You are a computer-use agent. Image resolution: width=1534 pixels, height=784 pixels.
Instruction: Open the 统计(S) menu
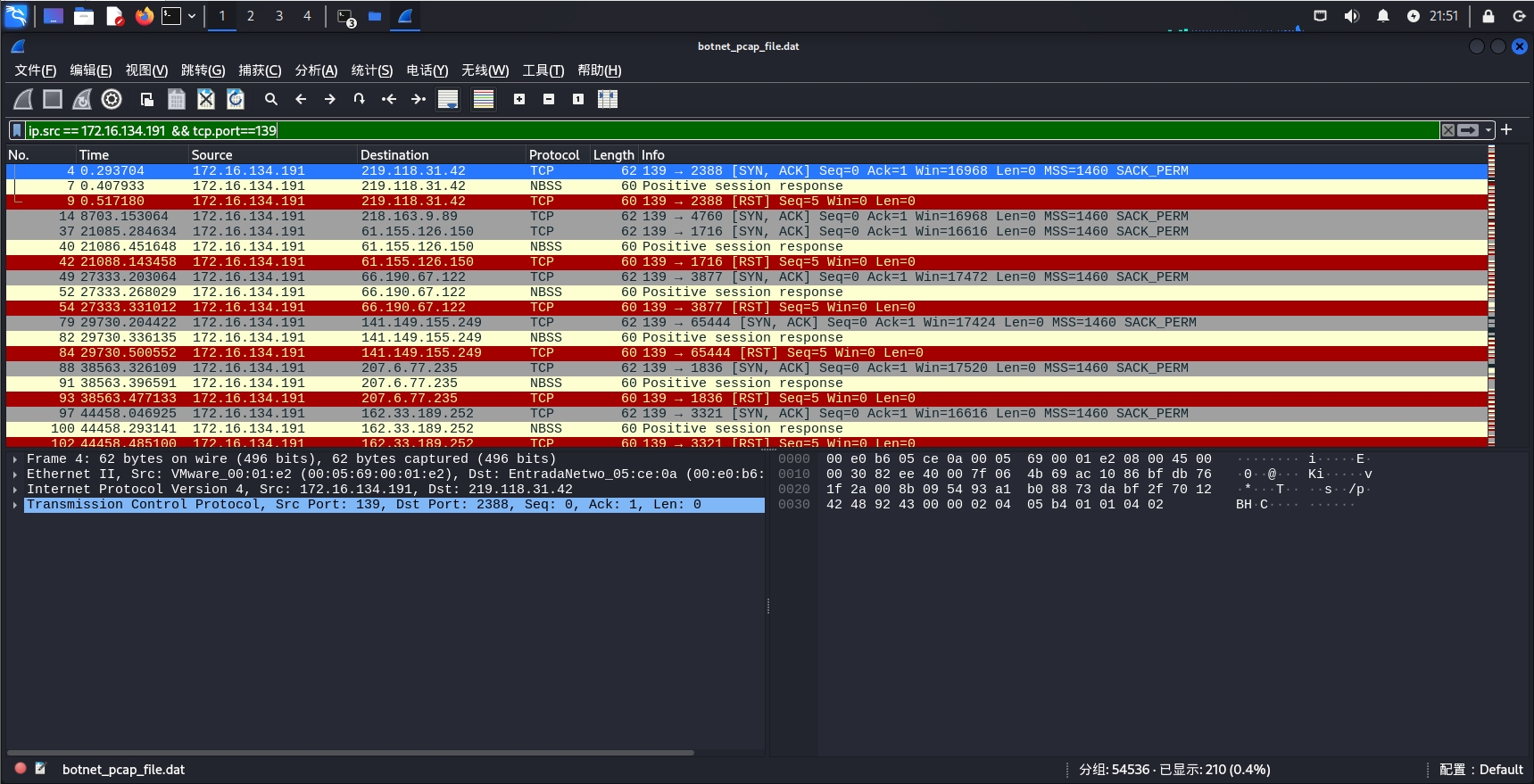pos(372,70)
